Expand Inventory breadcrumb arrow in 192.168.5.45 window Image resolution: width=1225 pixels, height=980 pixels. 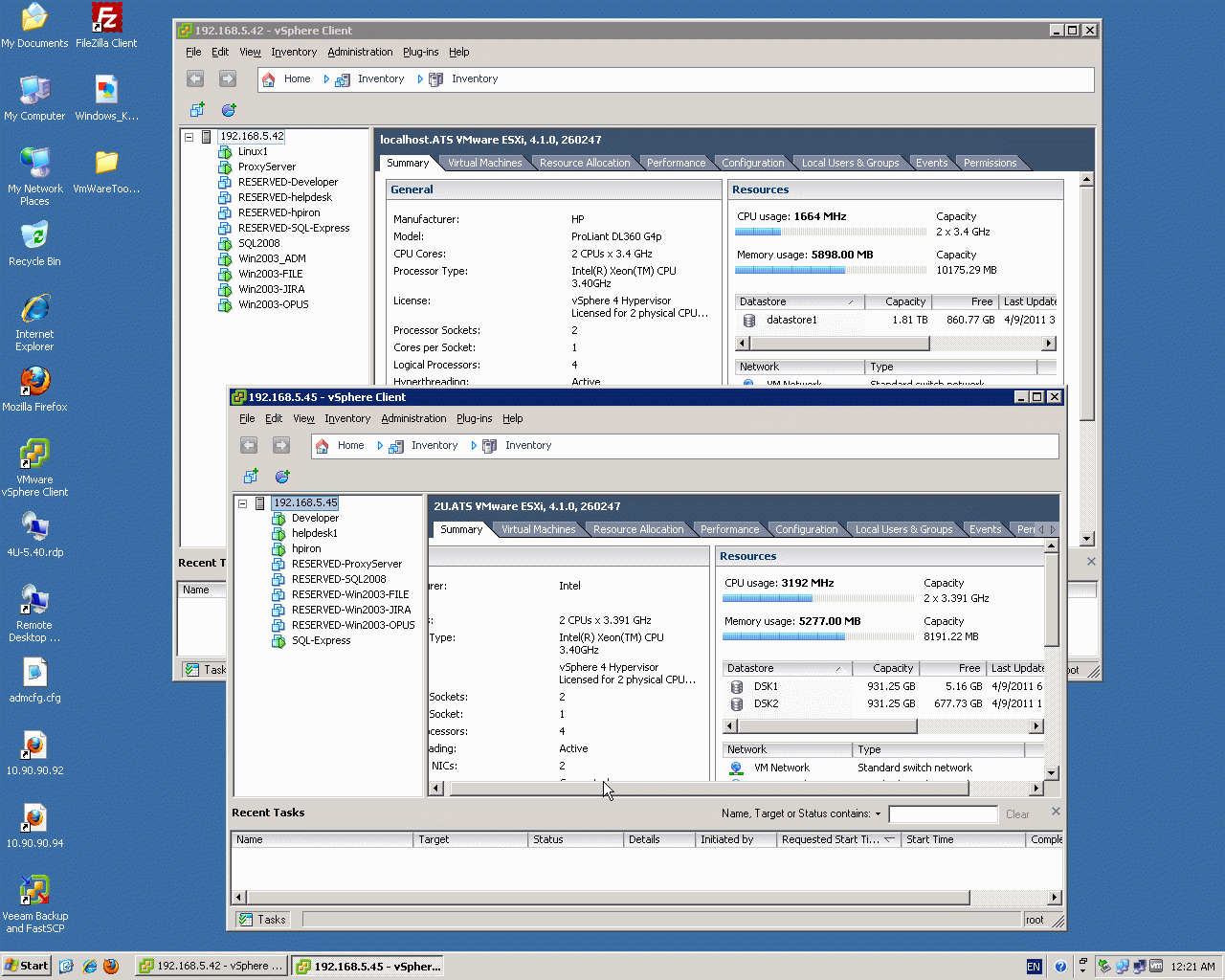coord(474,446)
